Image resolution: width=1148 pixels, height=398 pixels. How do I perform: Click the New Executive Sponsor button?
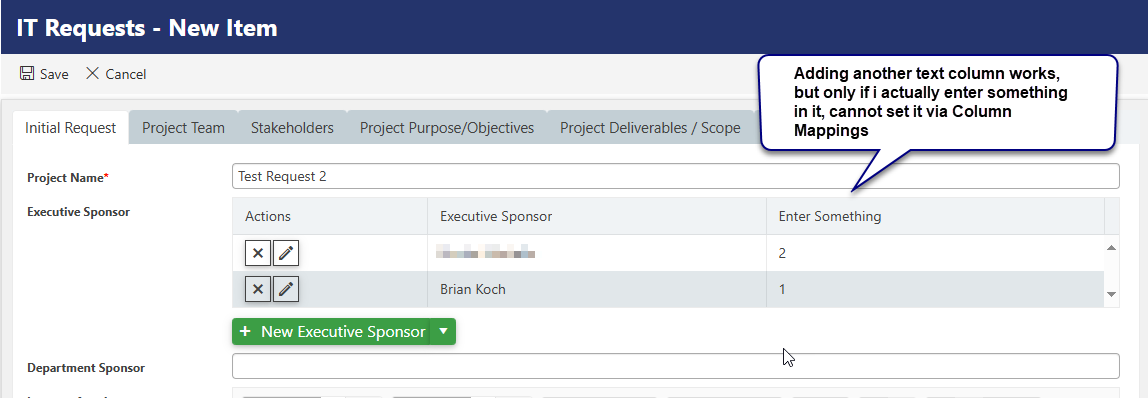coord(331,331)
